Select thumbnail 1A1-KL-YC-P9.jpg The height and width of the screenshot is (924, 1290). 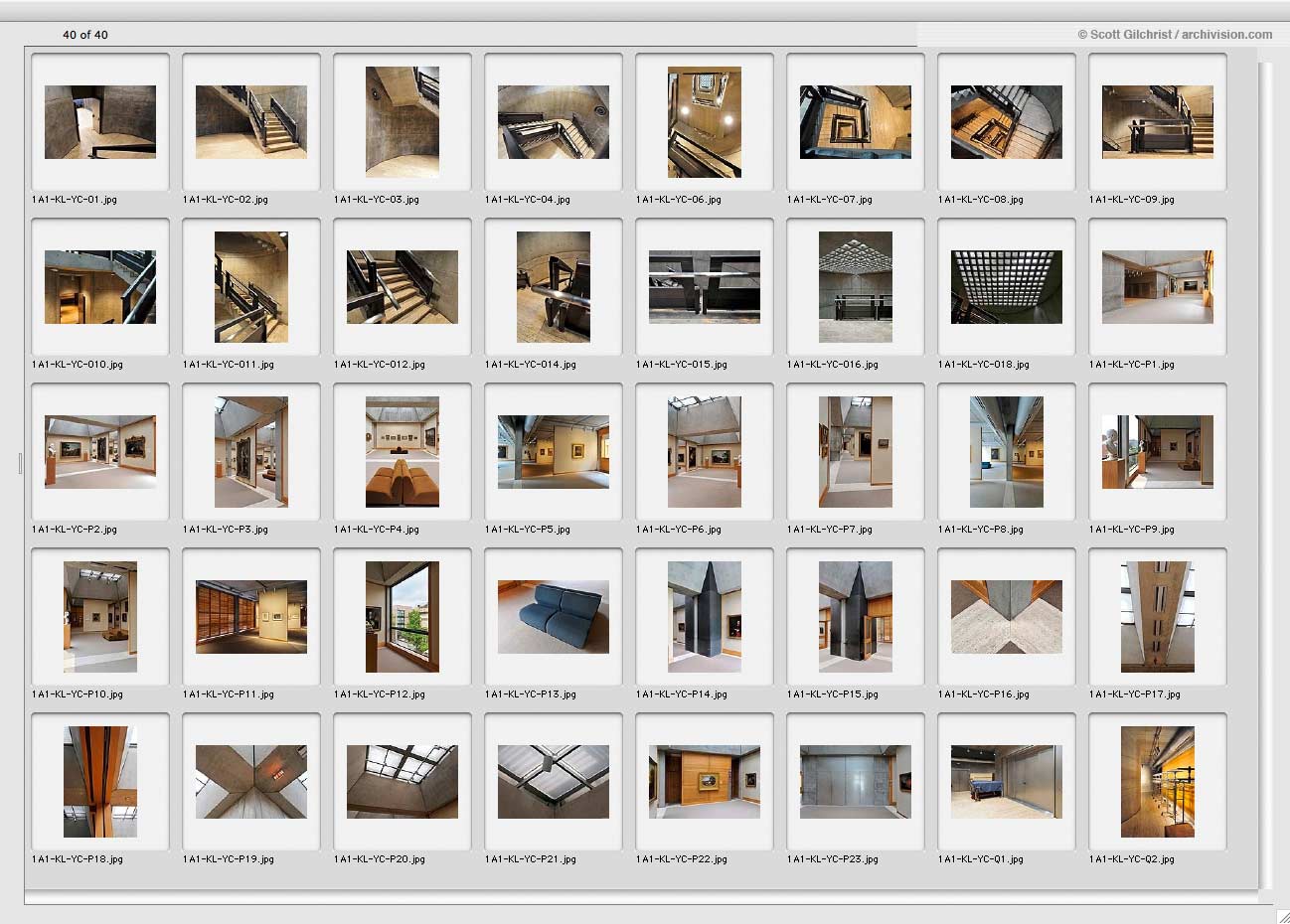click(x=1158, y=452)
